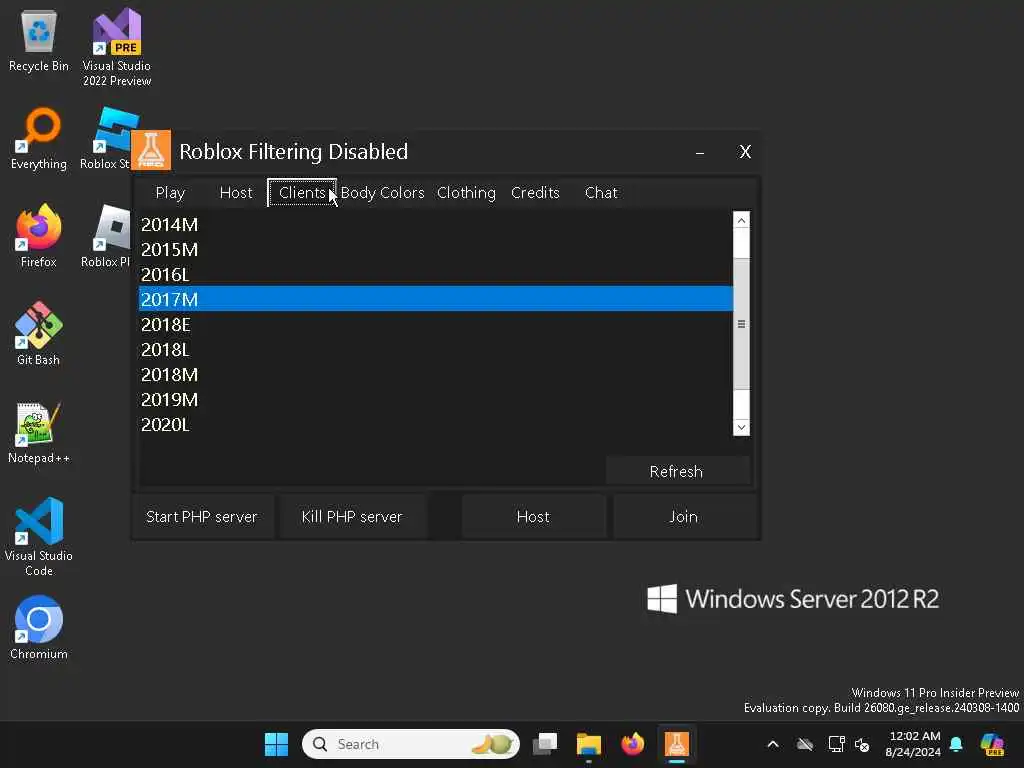Select the 2018M client entry
Viewport: 1024px width, 768px height.
[x=436, y=374]
